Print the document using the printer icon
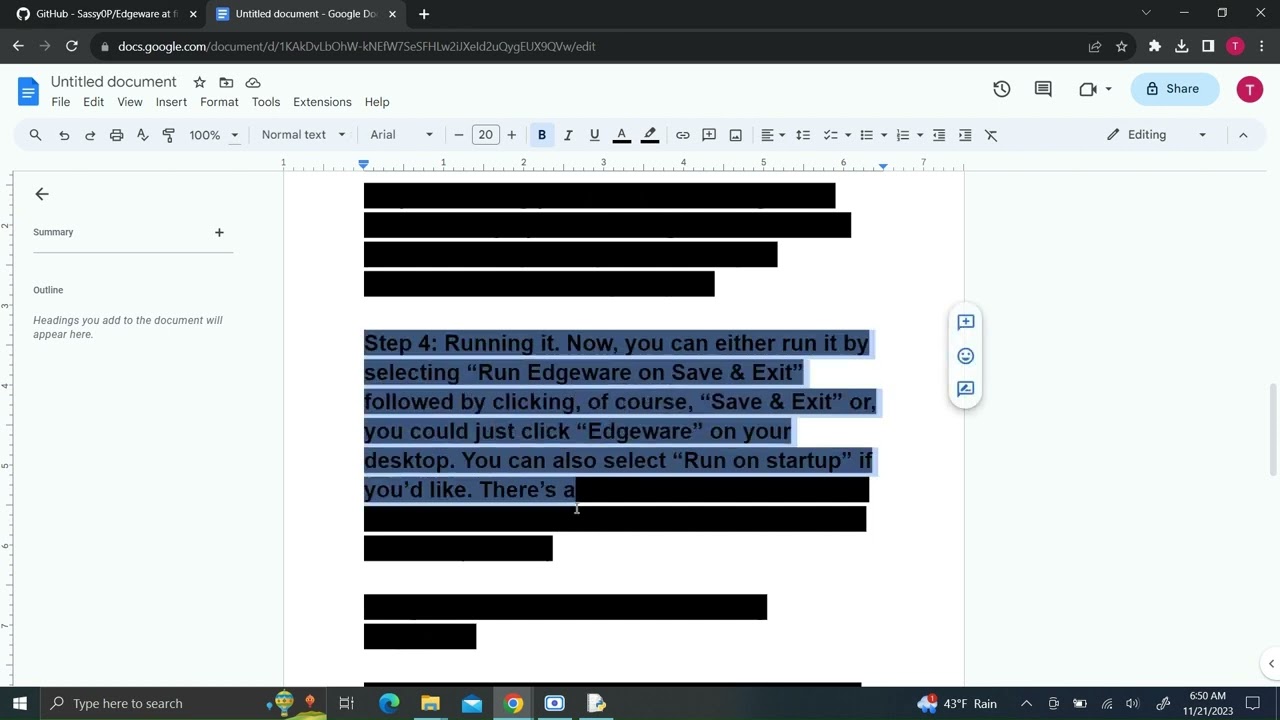This screenshot has height=720, width=1280. [116, 135]
